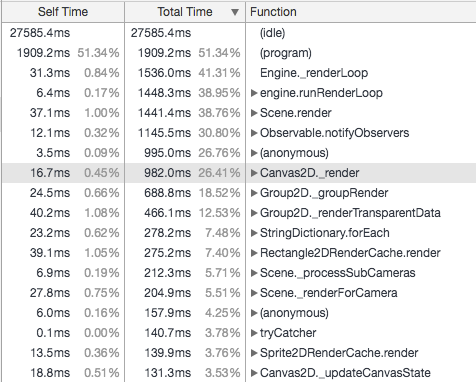The width and height of the screenshot is (476, 382).
Task: Select Scene._renderForCamera function row
Action: point(239,293)
